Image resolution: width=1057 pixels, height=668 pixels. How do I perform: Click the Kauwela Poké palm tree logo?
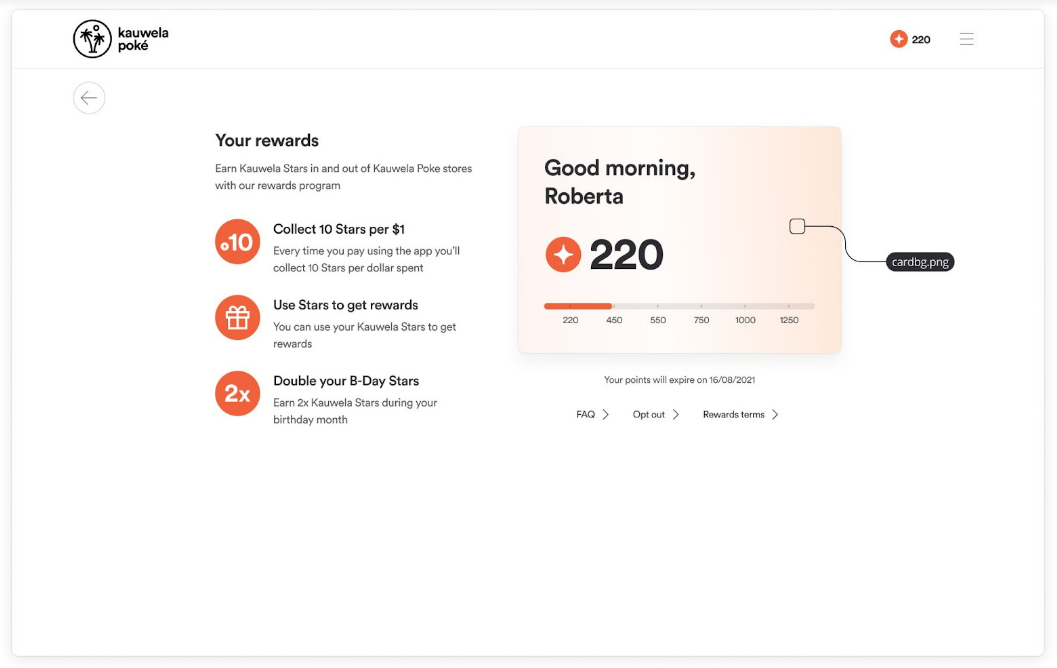click(x=92, y=38)
